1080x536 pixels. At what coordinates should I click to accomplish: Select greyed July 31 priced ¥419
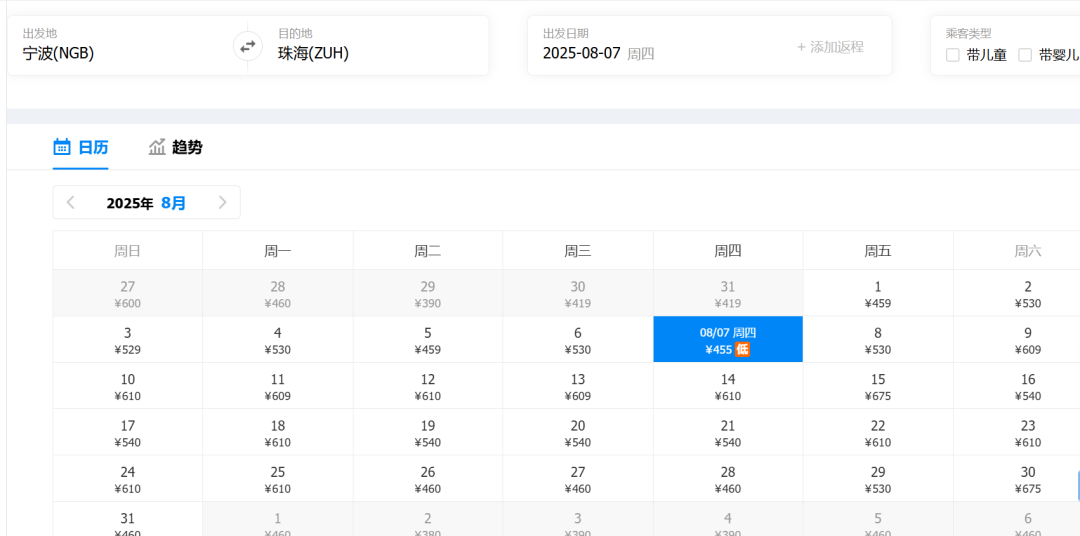click(728, 293)
